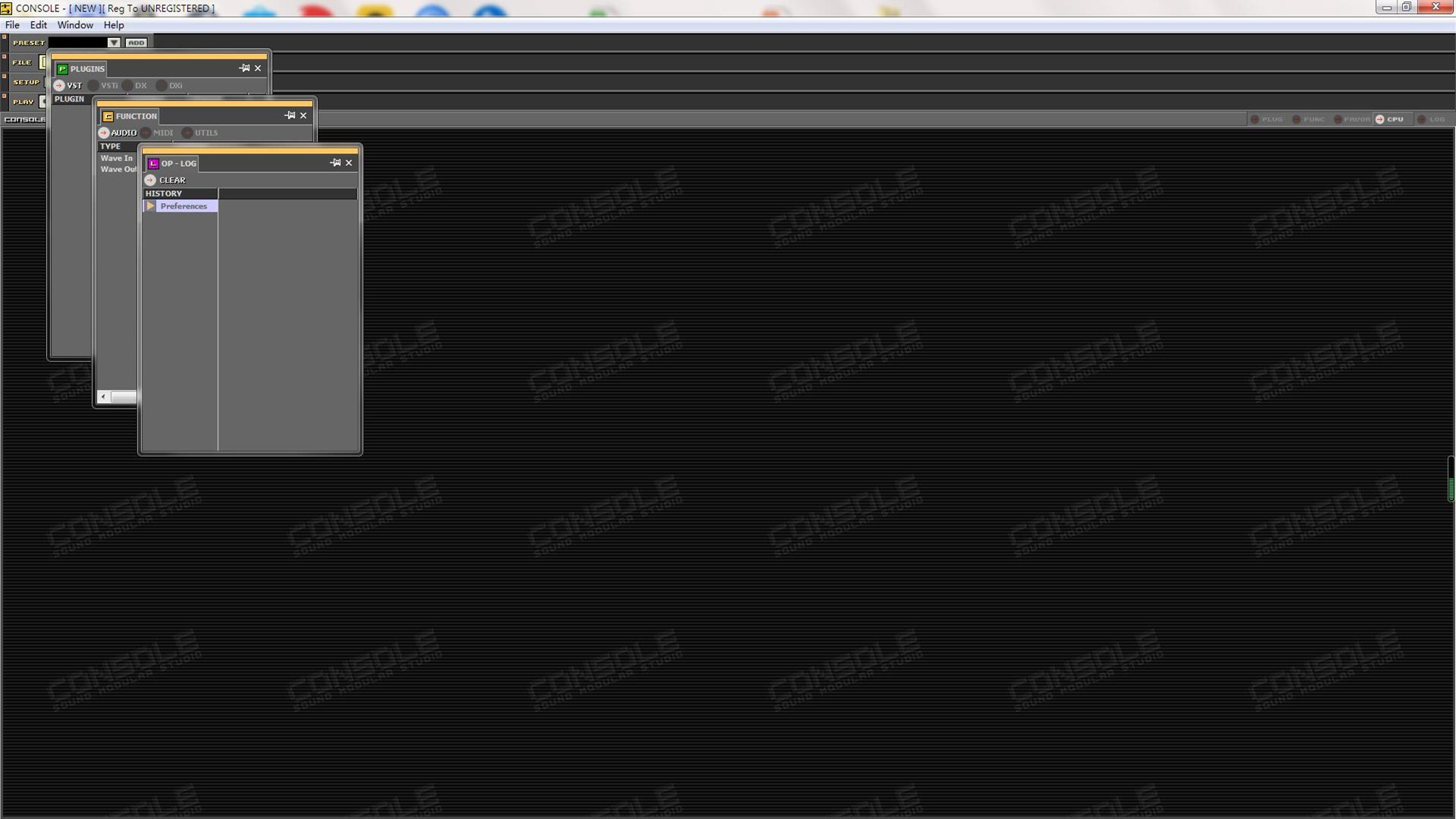Viewport: 1456px width, 819px height.
Task: Pin the FUNCTION panel
Action: [x=290, y=115]
